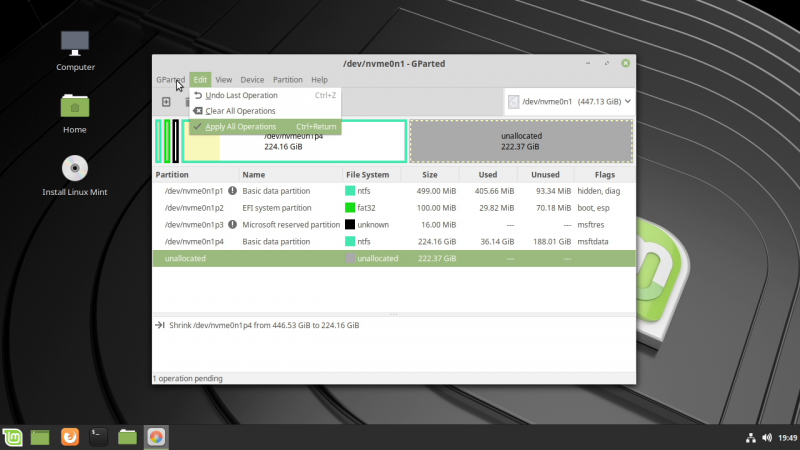The image size is (800, 450).
Task: Click the 'hidden, diag' flags cell
Action: pyautogui.click(x=599, y=191)
